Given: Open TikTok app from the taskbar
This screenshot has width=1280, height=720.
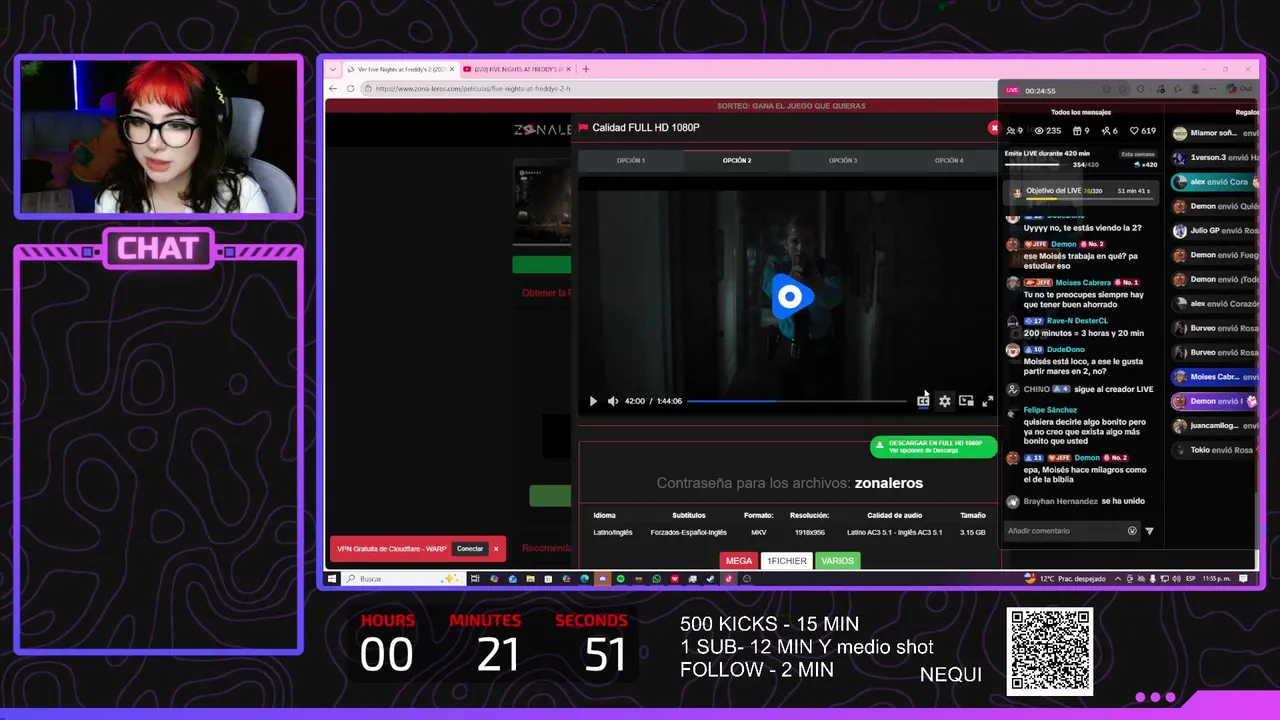Looking at the screenshot, I should click(x=728, y=578).
